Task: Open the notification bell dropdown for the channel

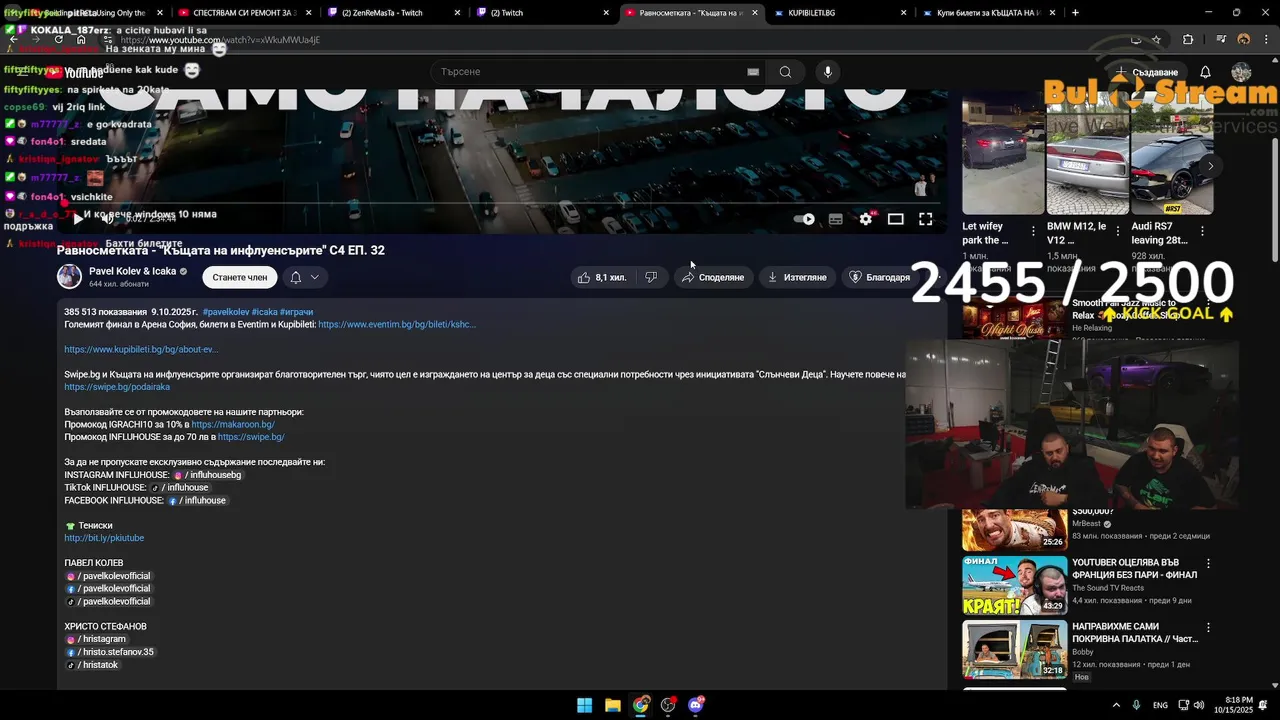Action: click(305, 277)
